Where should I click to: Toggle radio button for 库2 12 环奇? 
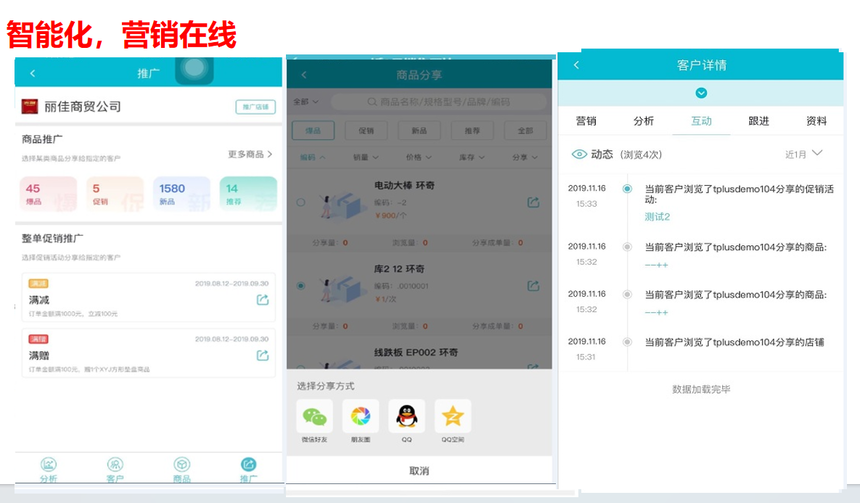click(301, 285)
